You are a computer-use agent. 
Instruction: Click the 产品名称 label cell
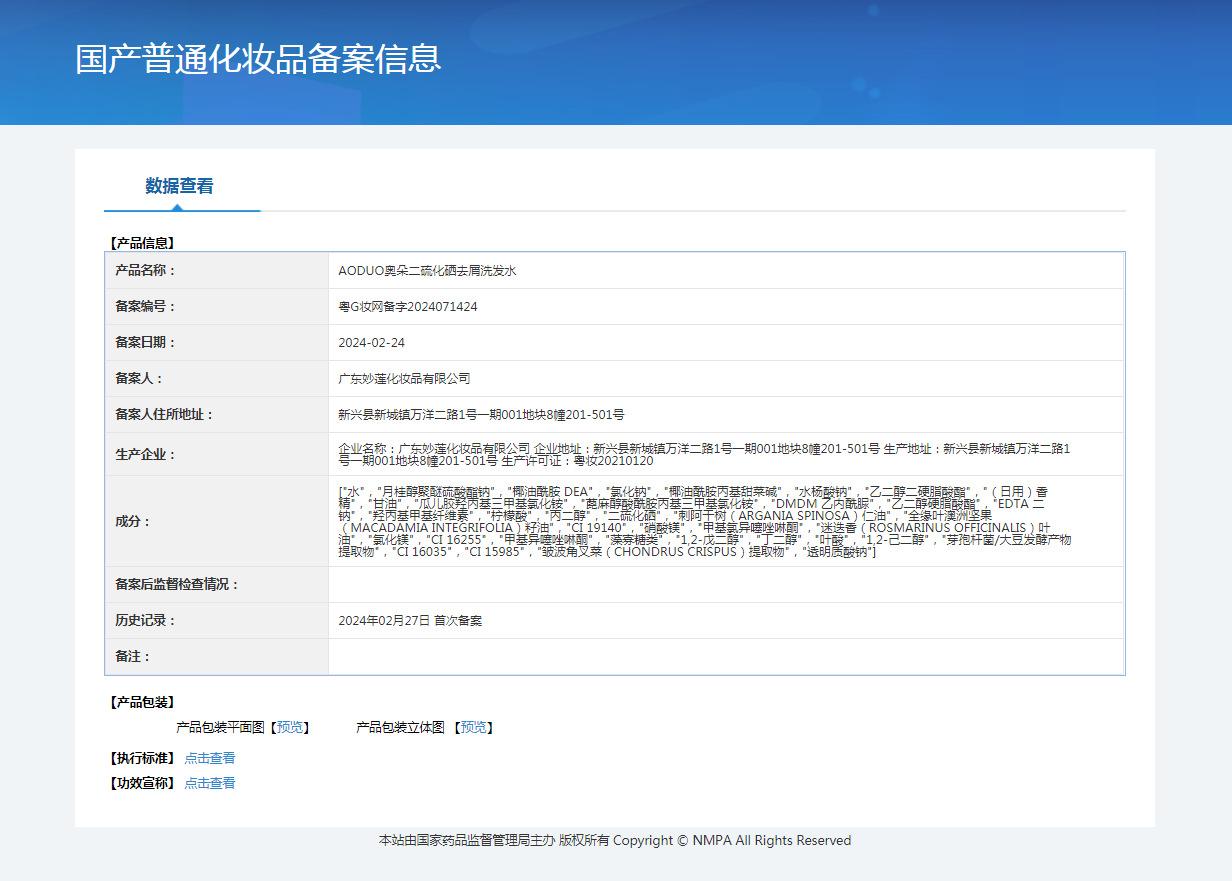tap(146, 271)
